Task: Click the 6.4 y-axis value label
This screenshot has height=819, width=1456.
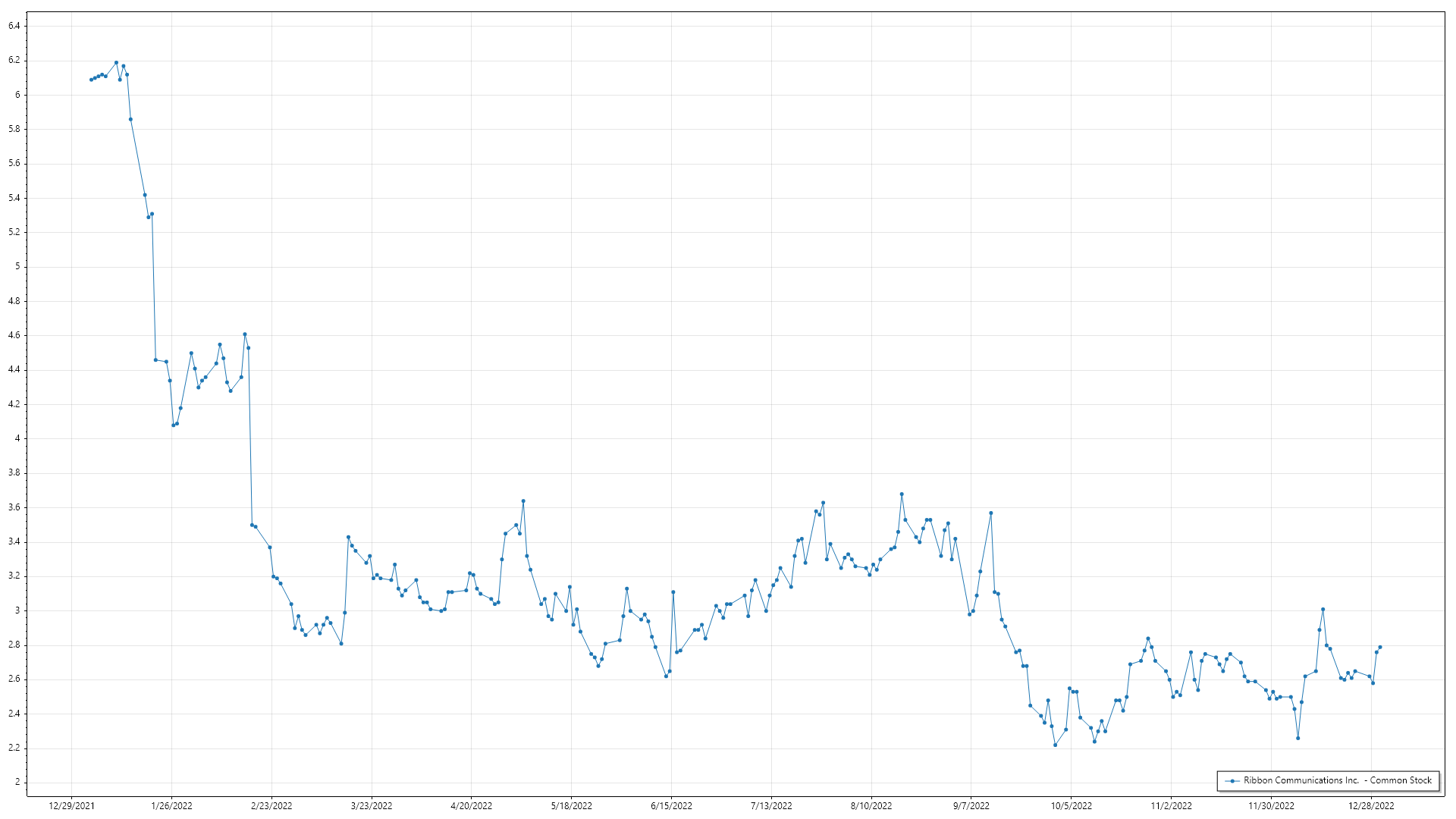Action: click(14, 26)
